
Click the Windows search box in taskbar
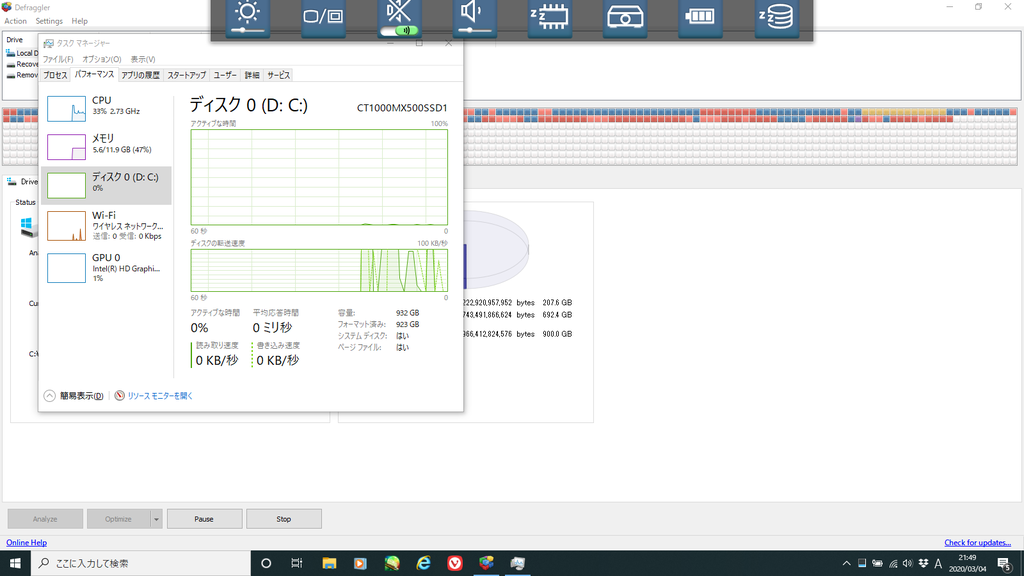(140, 563)
